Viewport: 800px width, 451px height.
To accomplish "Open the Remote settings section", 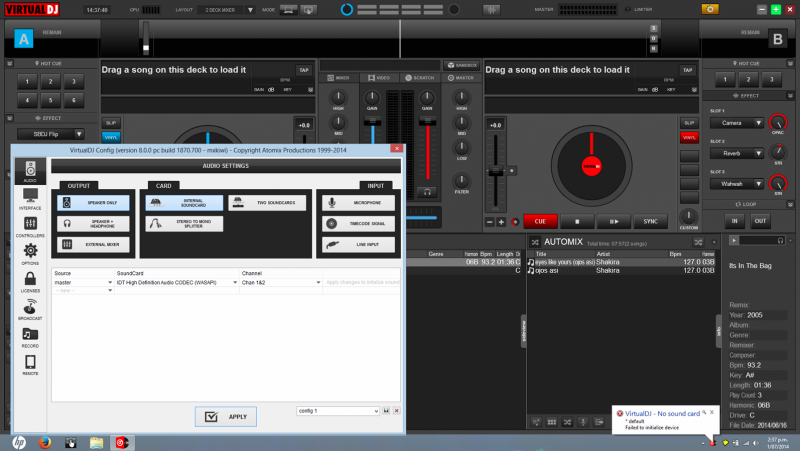I will tap(30, 365).
